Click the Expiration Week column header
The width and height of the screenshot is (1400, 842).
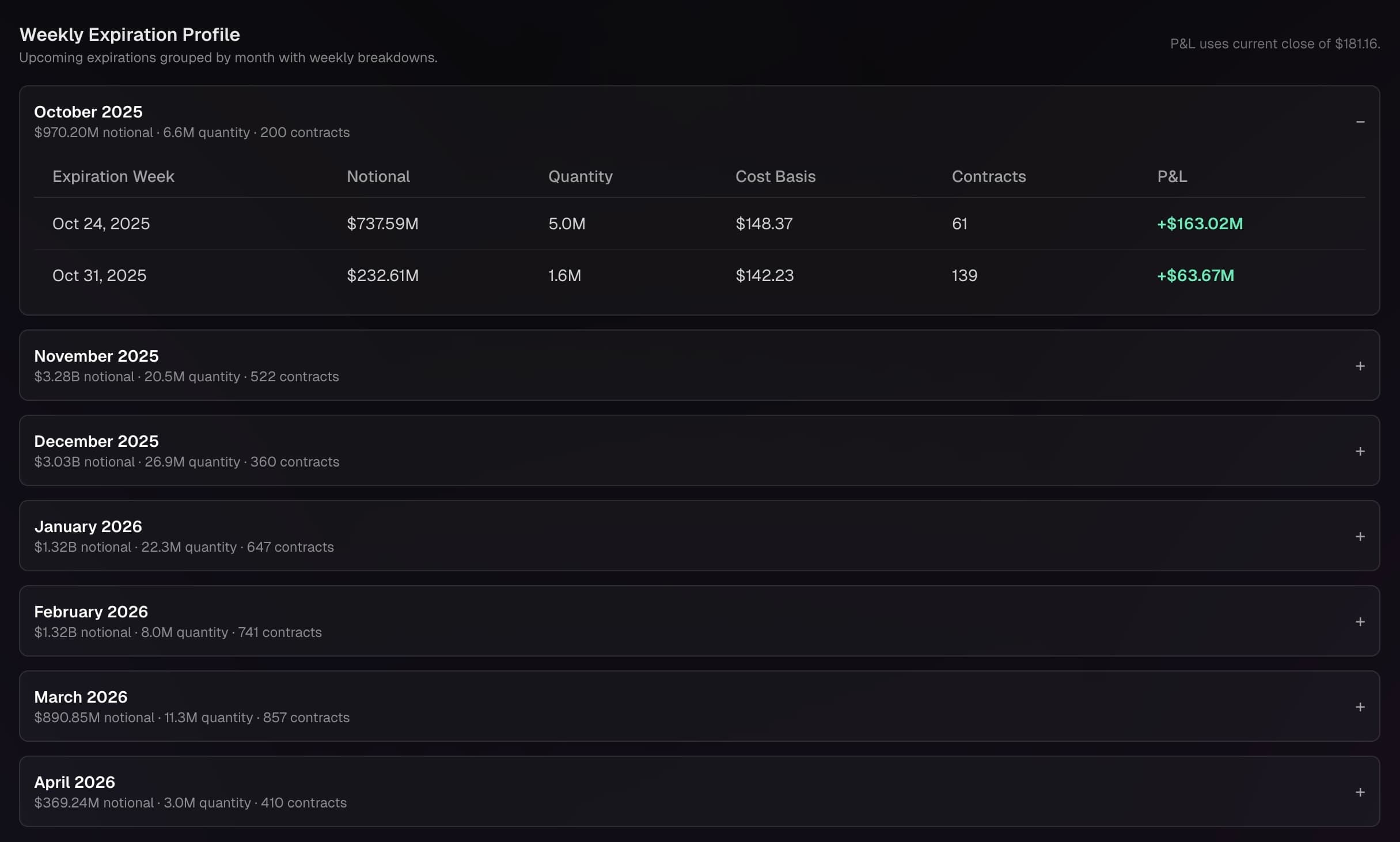point(113,176)
